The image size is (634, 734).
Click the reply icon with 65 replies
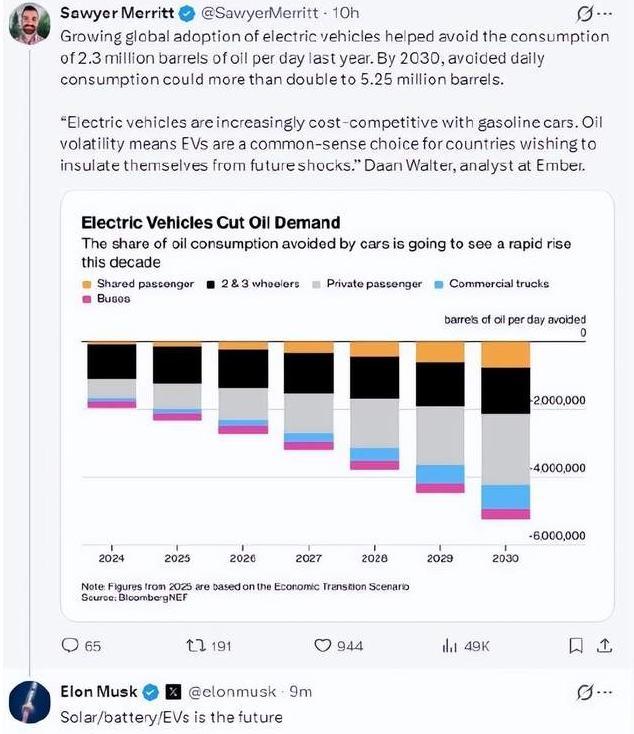tap(71, 646)
